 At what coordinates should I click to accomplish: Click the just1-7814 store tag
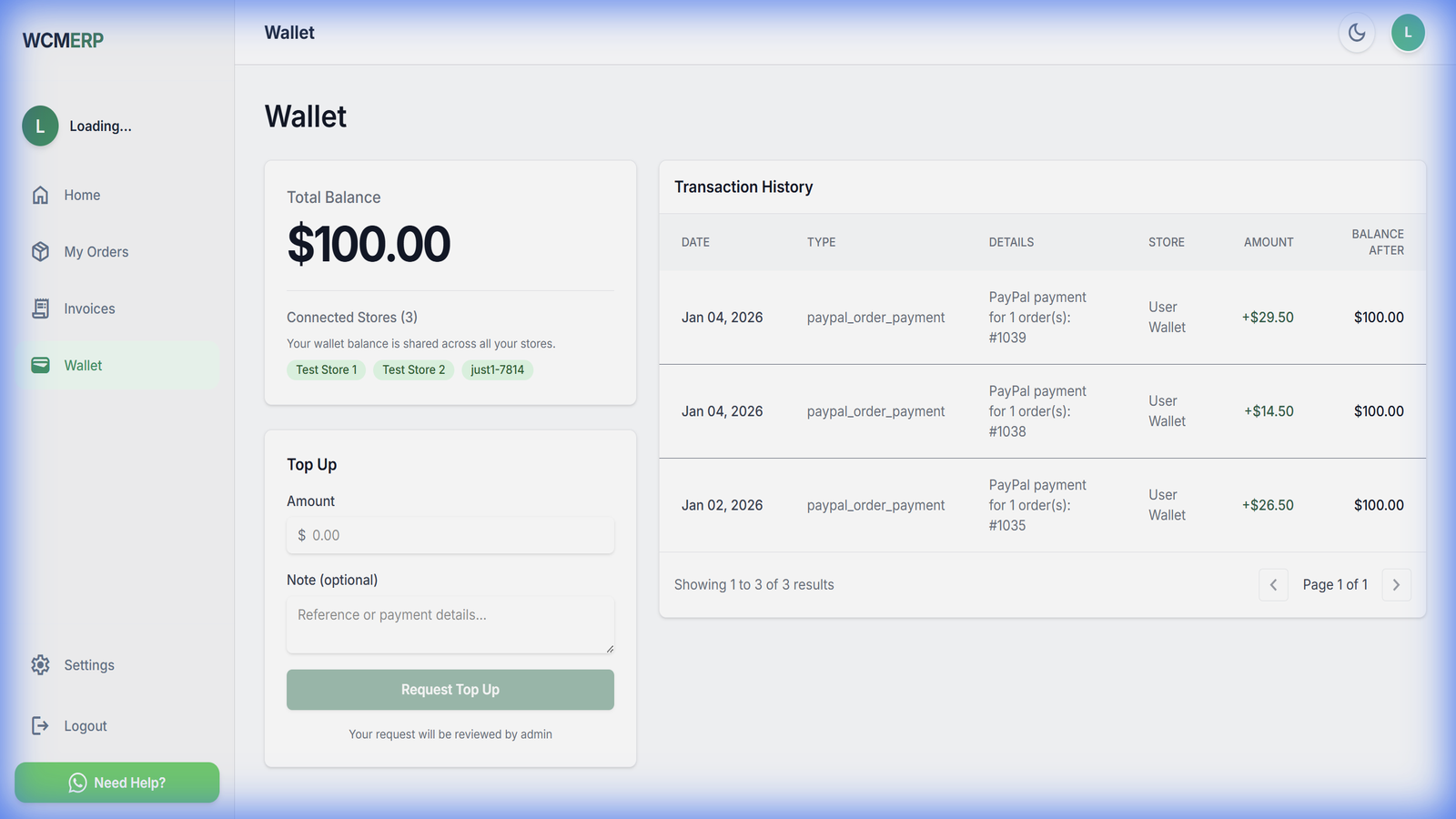tap(497, 369)
